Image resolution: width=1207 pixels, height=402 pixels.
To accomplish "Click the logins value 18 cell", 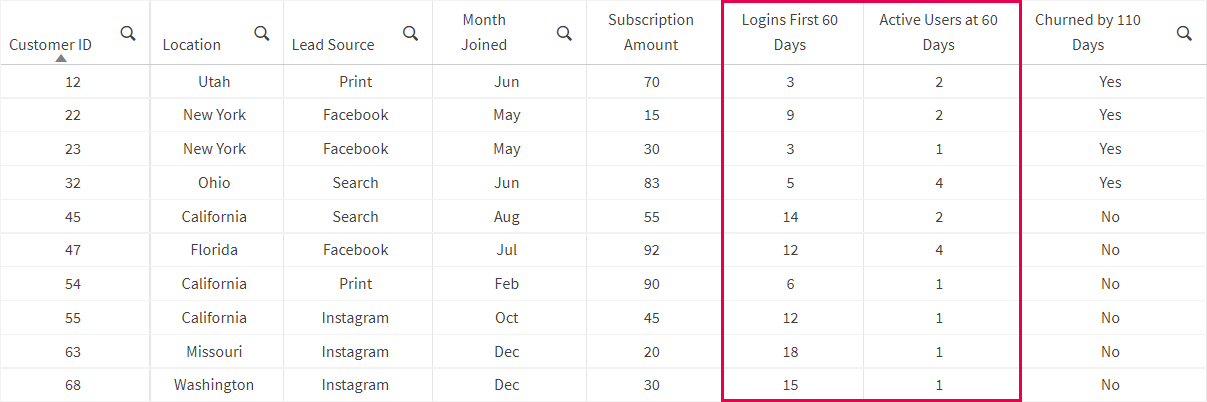I will tap(790, 351).
